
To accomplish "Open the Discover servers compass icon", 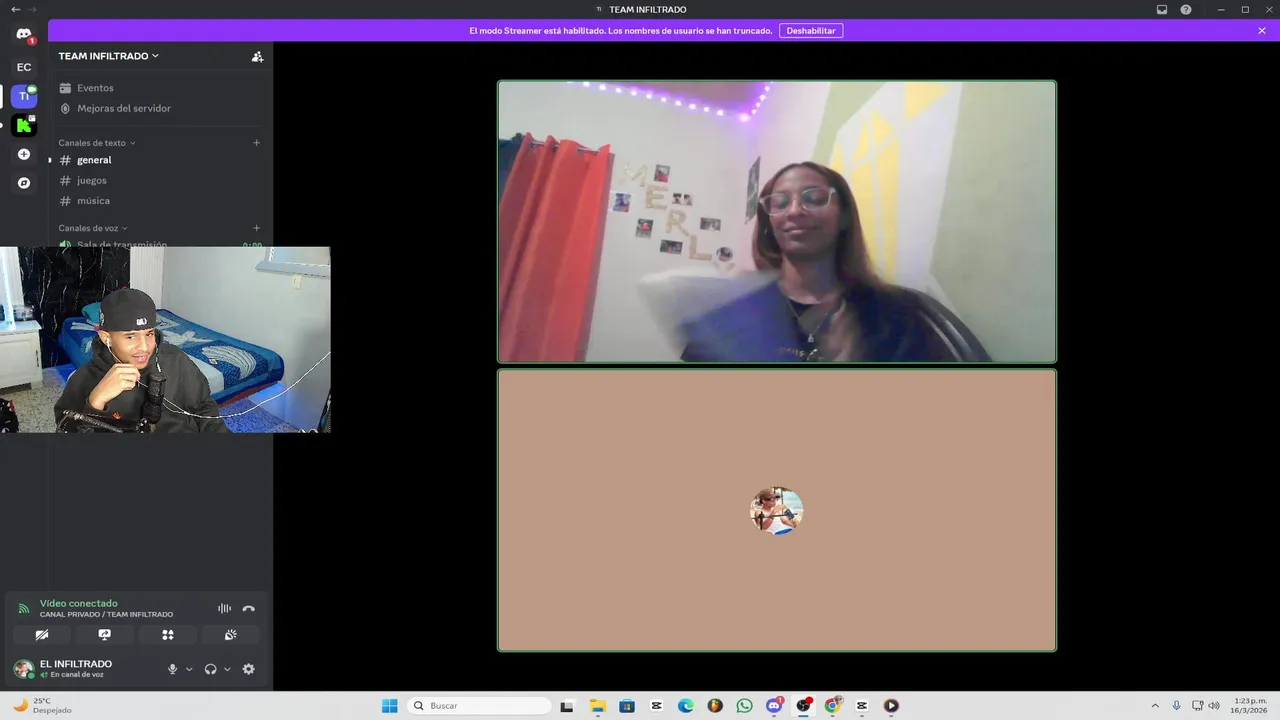I will [24, 183].
